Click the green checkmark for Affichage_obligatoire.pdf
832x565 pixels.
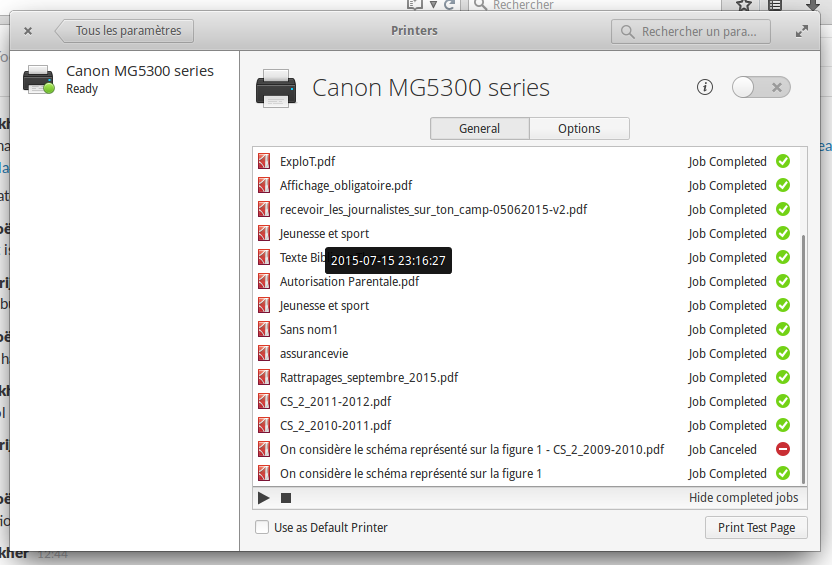[783, 185]
